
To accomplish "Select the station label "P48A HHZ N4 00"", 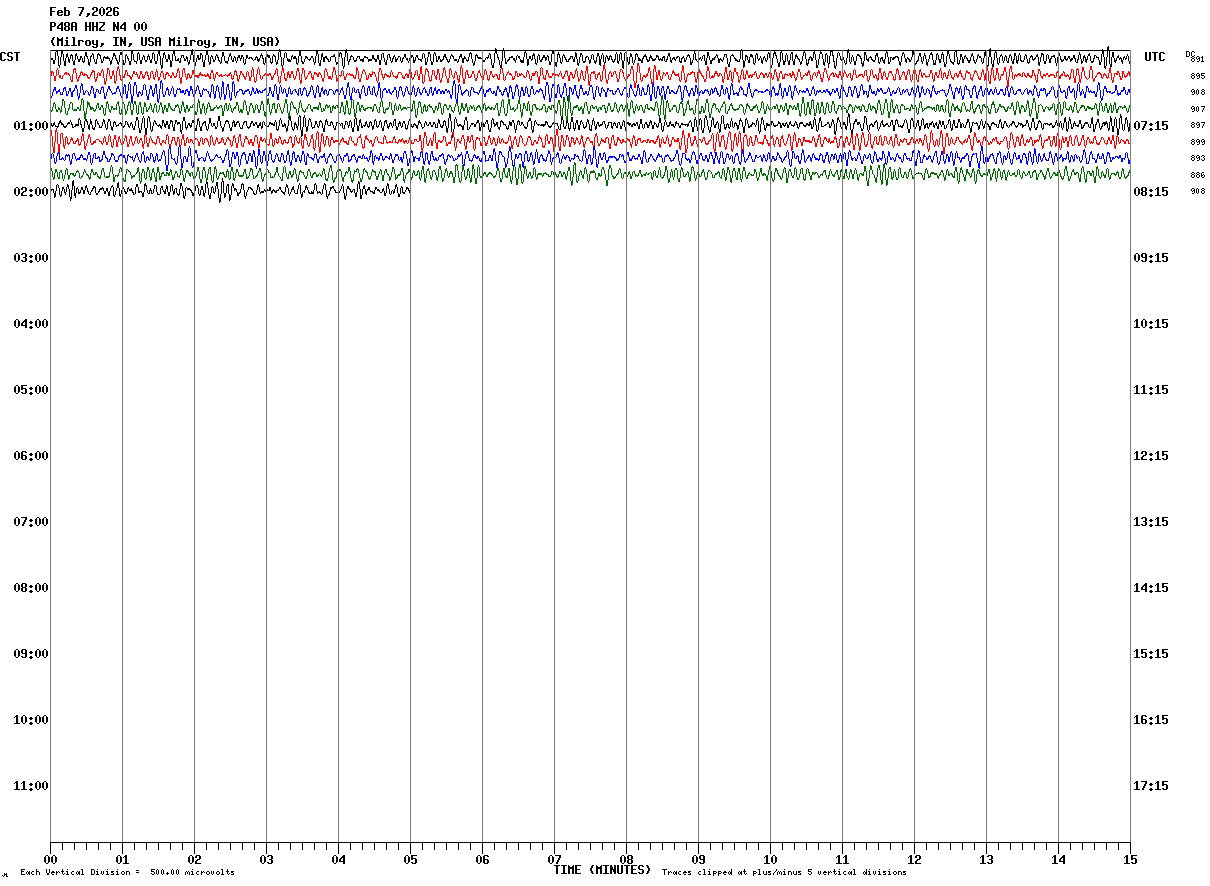I will coord(98,27).
